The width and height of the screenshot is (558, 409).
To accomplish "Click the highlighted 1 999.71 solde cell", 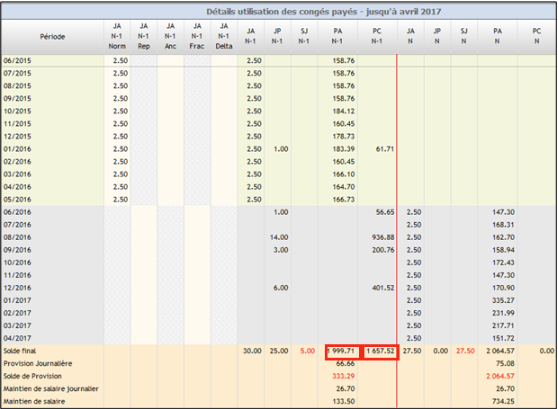I will (342, 352).
